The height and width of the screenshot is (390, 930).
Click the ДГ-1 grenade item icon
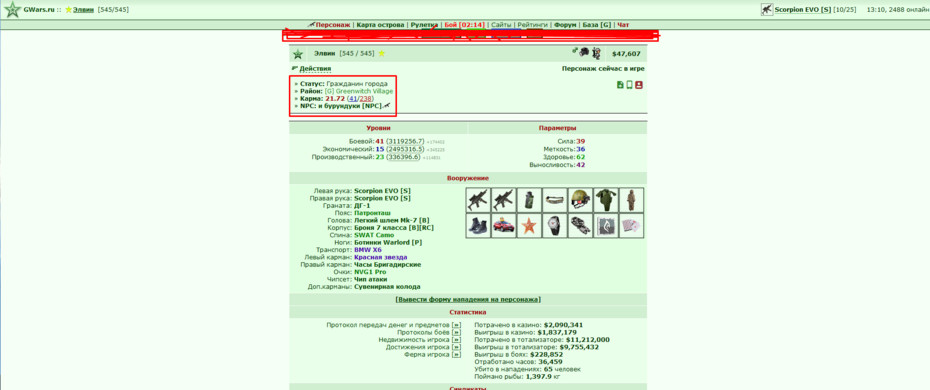coord(529,200)
